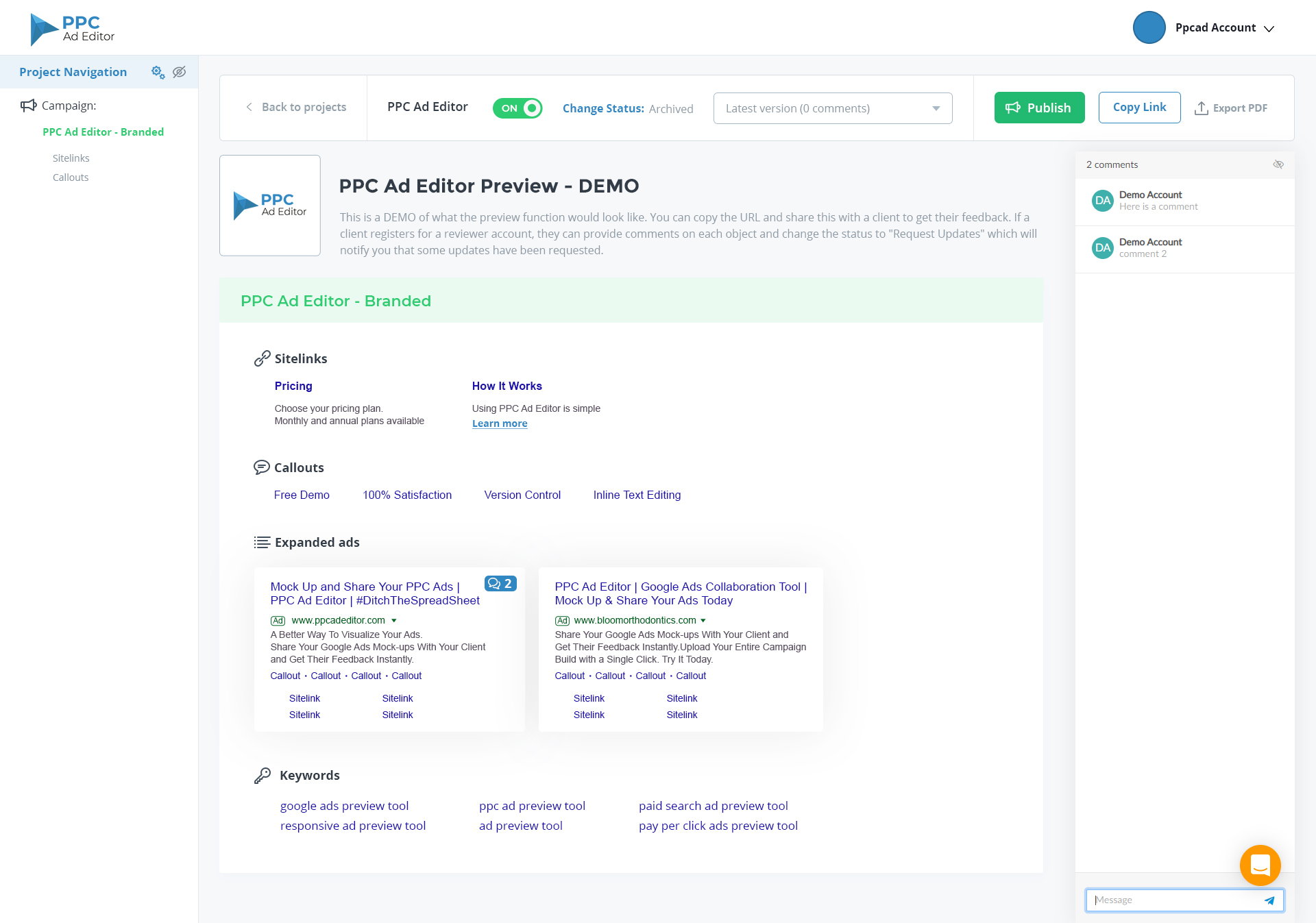
Task: Click the PPC Ad Editor header logo
Action: click(x=73, y=29)
